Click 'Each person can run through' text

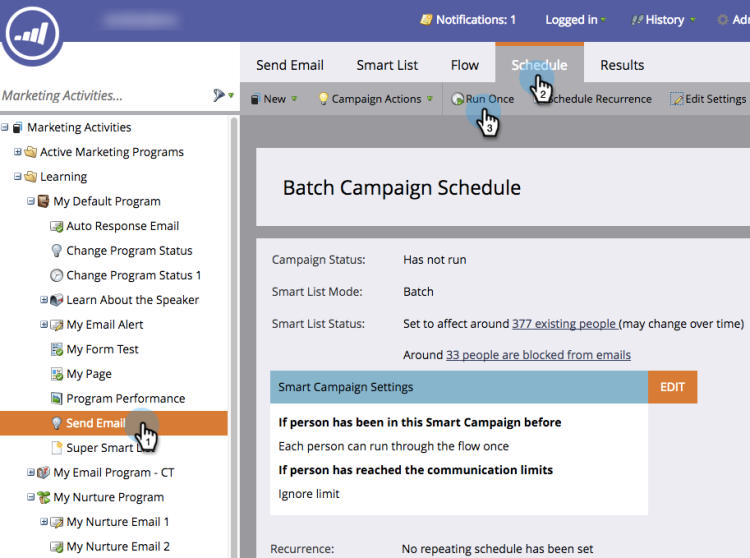393,446
